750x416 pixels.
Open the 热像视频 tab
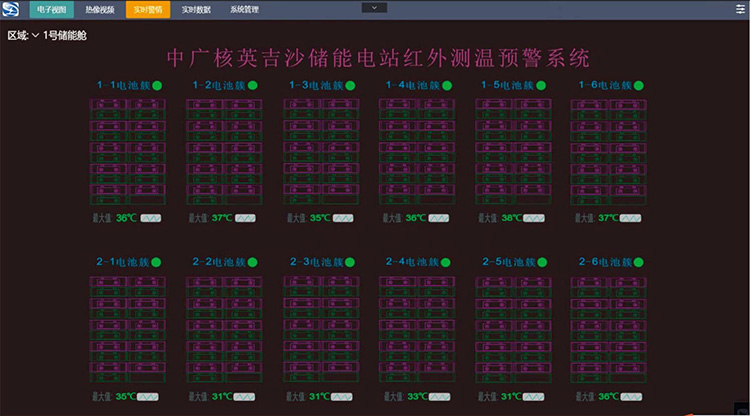point(100,10)
